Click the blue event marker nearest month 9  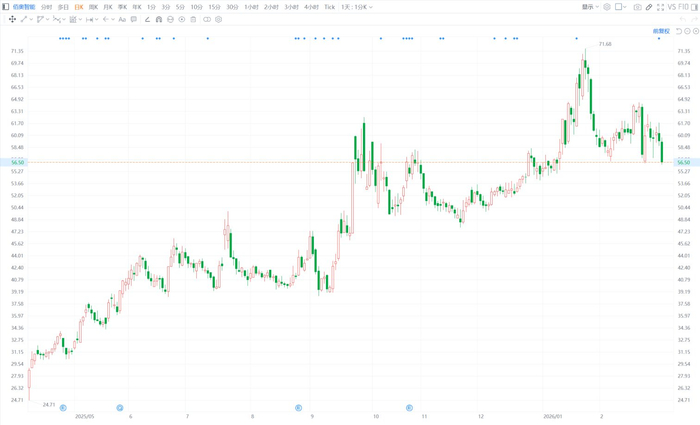point(299,408)
